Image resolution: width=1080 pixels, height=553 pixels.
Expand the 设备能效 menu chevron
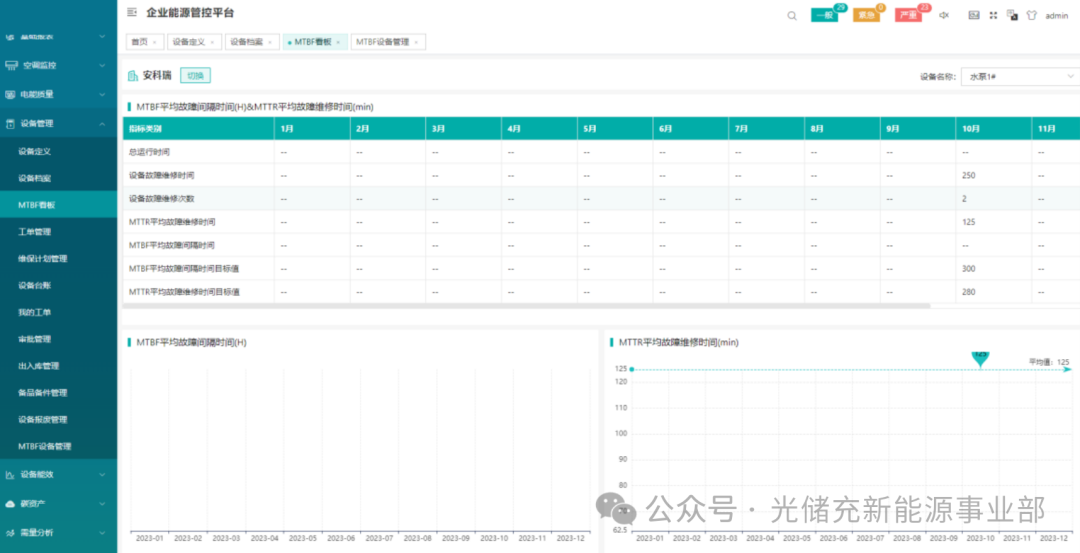pos(102,474)
